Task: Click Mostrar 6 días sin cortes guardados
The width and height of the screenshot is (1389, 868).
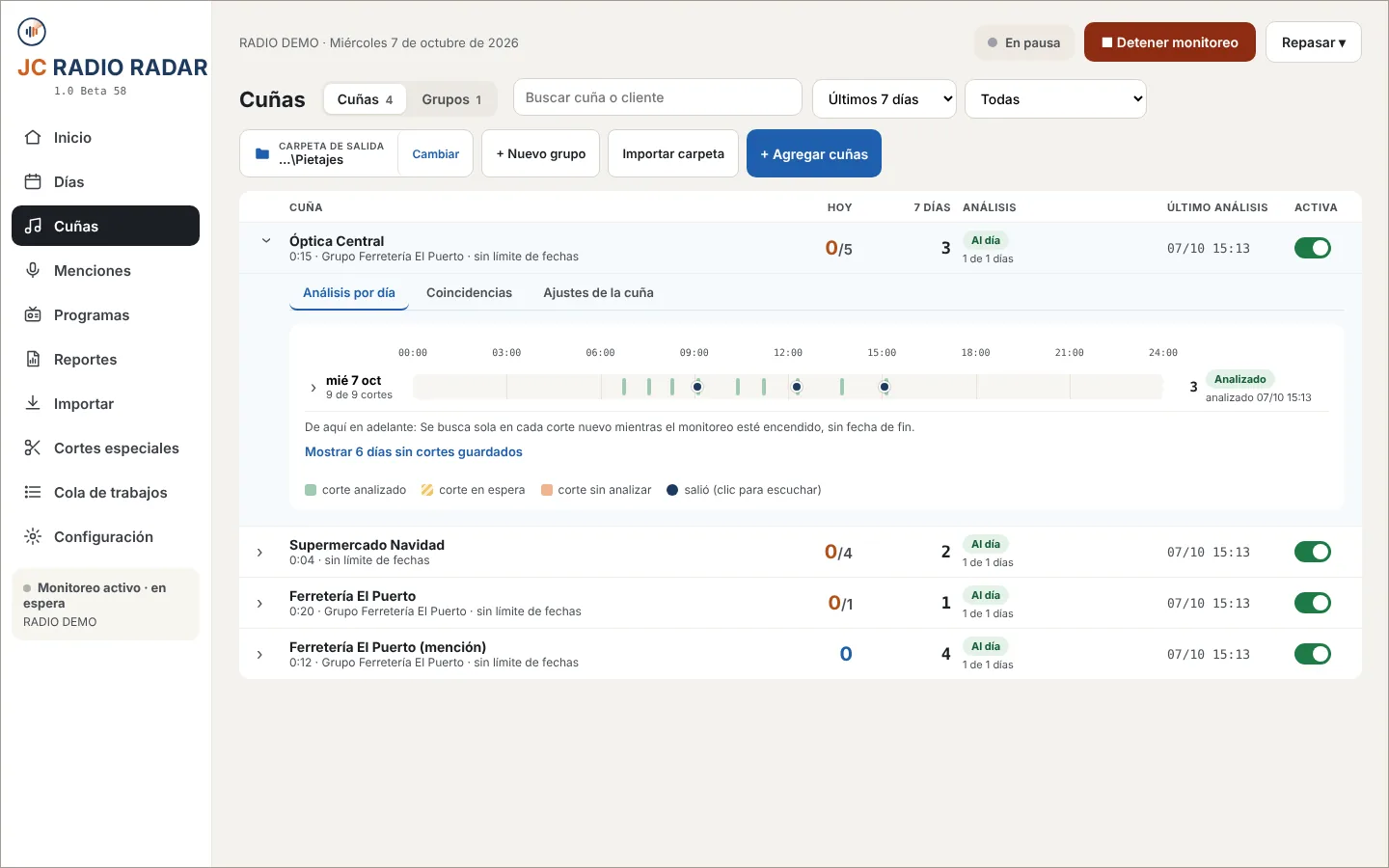Action: point(414,452)
